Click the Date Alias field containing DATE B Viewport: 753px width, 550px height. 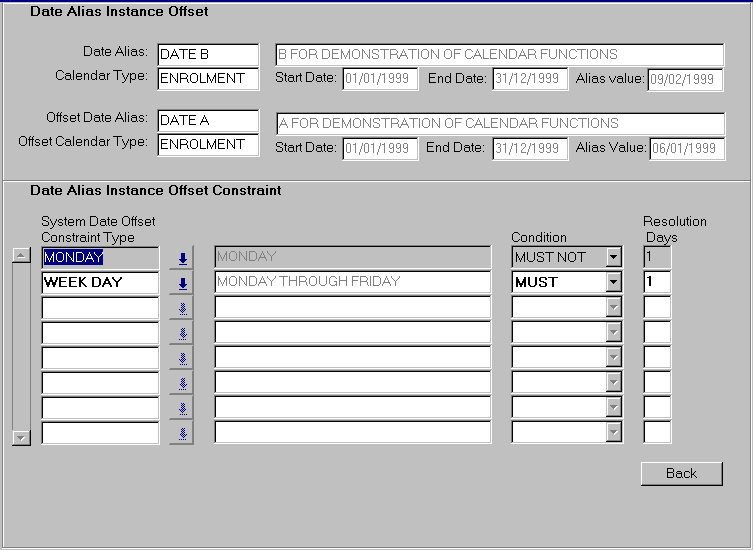tap(208, 54)
